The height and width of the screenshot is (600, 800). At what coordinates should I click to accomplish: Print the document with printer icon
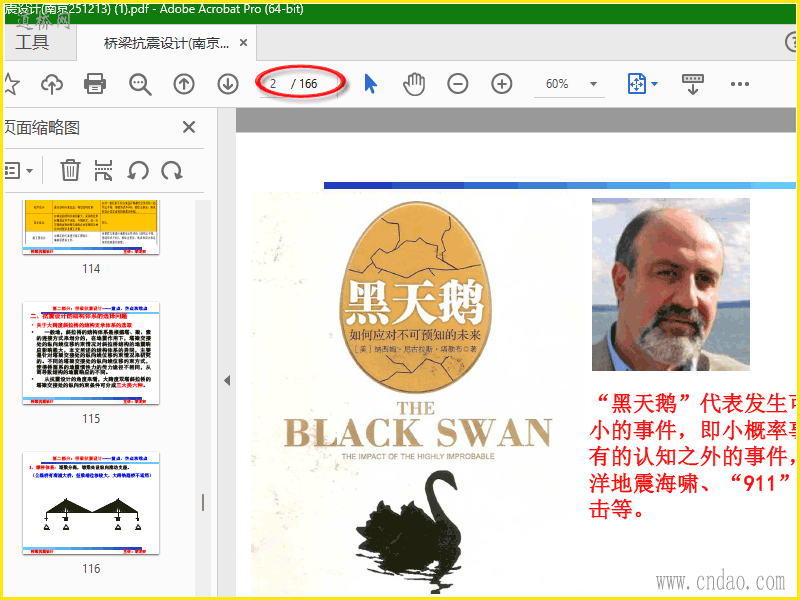coord(95,84)
